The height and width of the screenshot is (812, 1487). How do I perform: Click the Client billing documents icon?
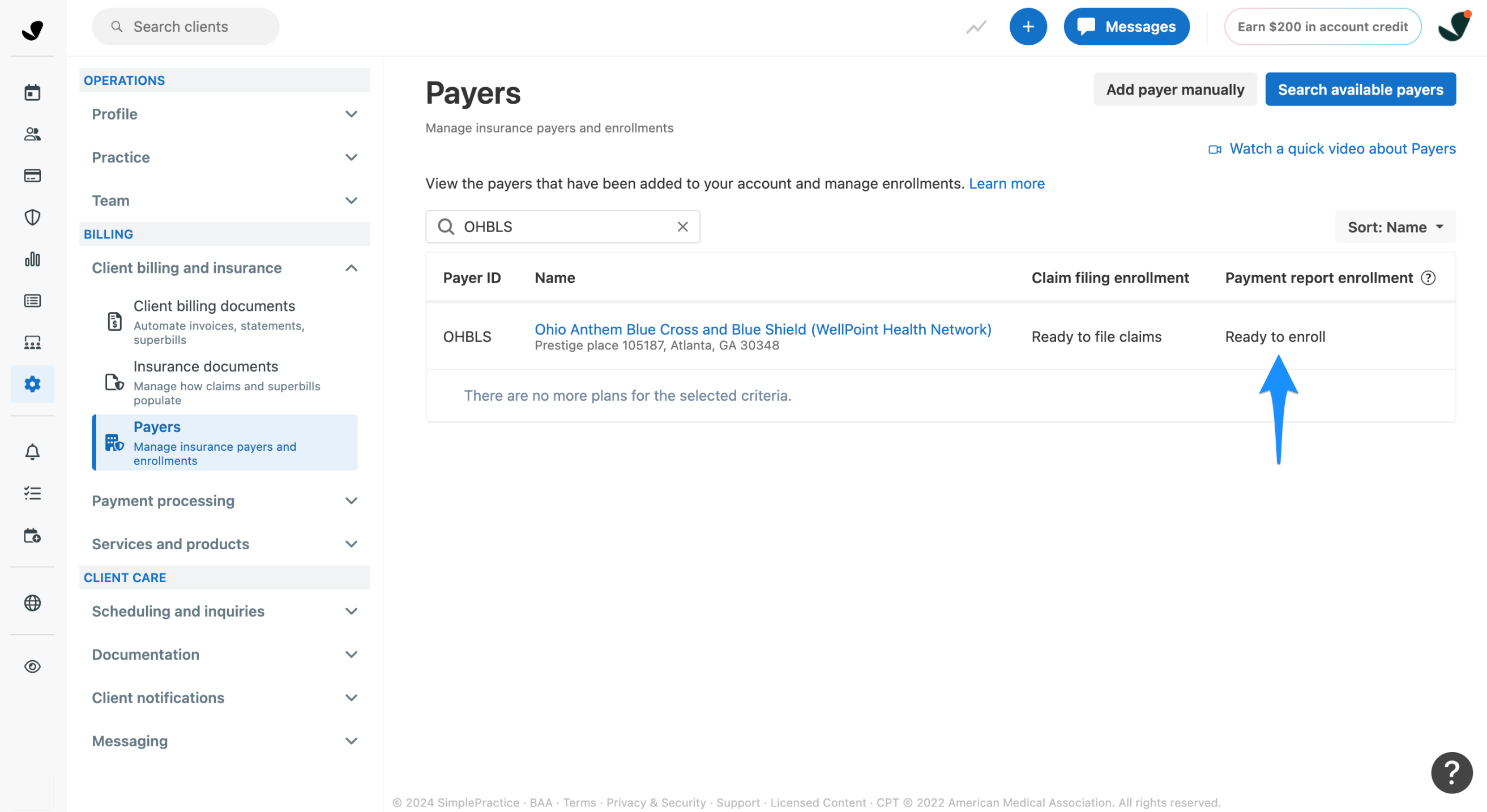tap(115, 321)
